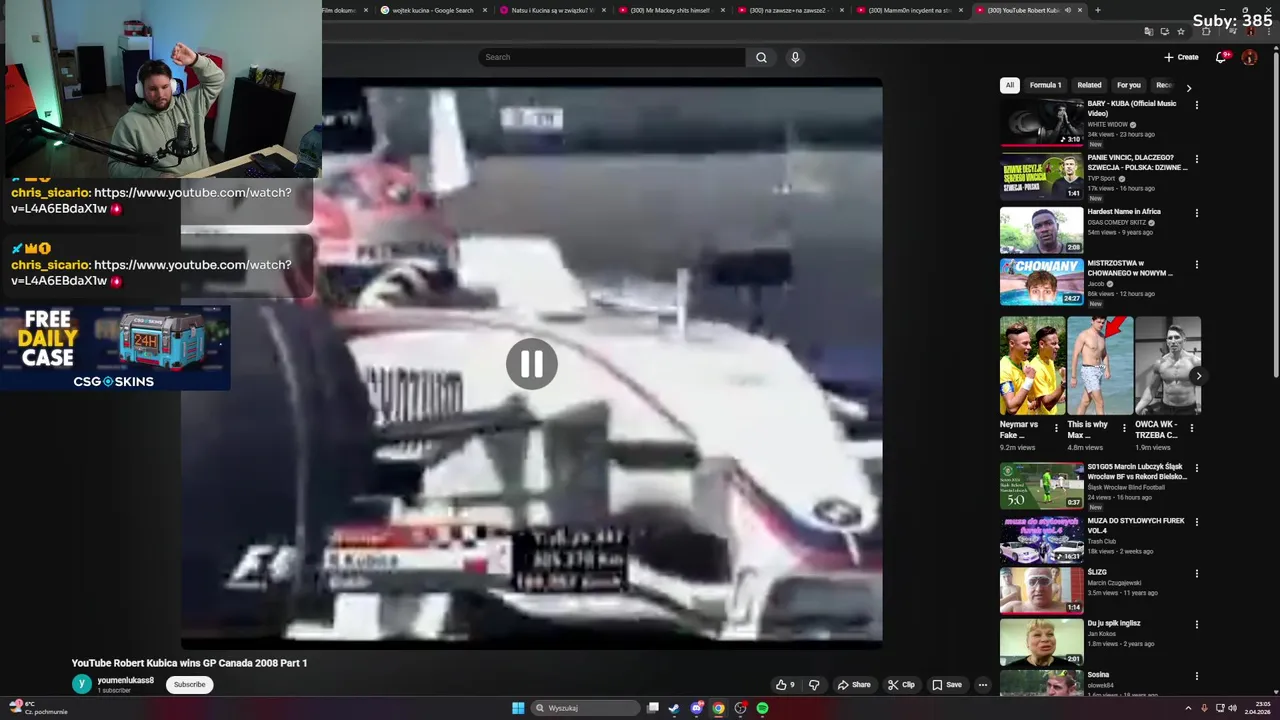Switch to Mr Mackey shits himself tab
The image size is (1280, 720).
pyautogui.click(x=670, y=10)
